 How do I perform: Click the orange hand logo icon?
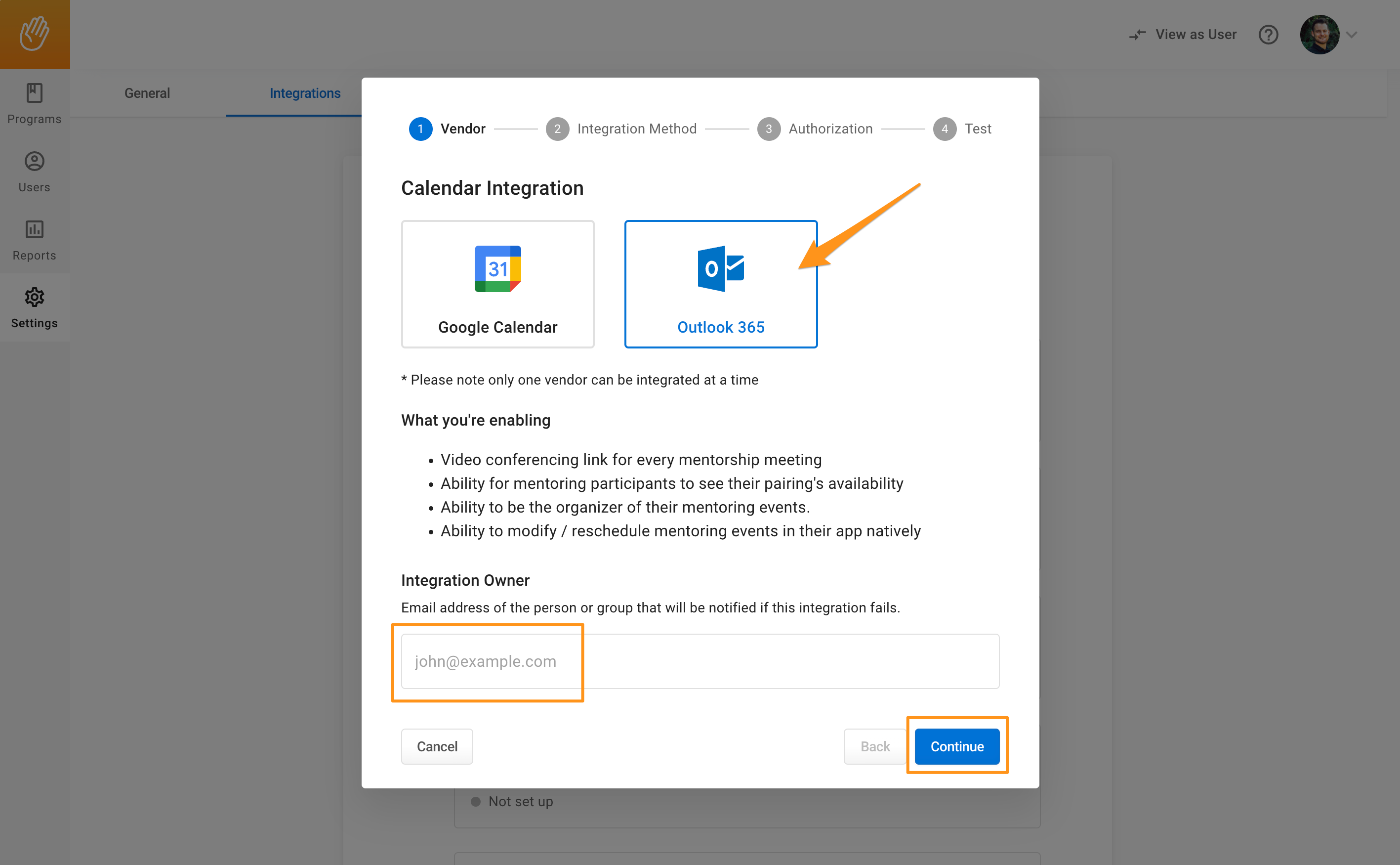click(34, 34)
